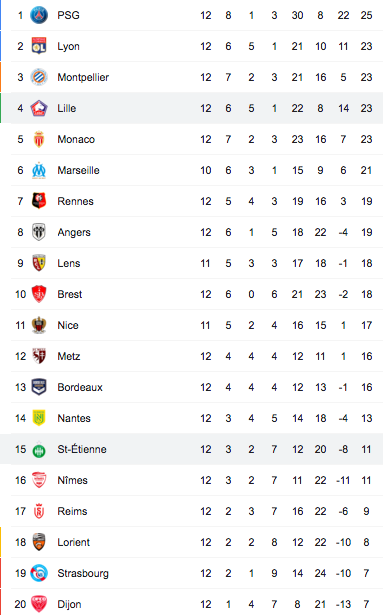
Task: Click the Angers club crest icon
Action: point(39,232)
